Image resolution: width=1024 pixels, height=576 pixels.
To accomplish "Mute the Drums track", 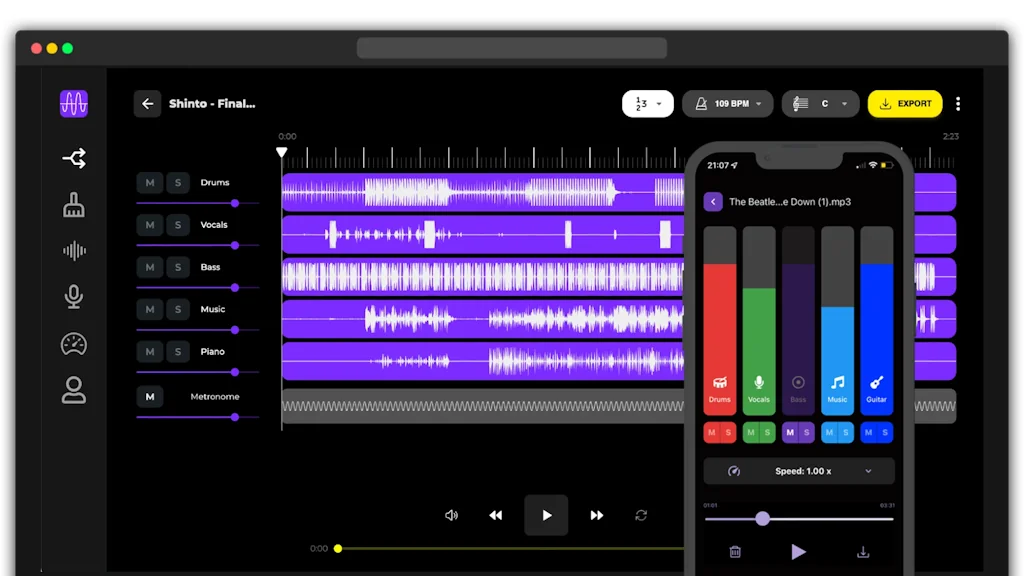I will 149,183.
